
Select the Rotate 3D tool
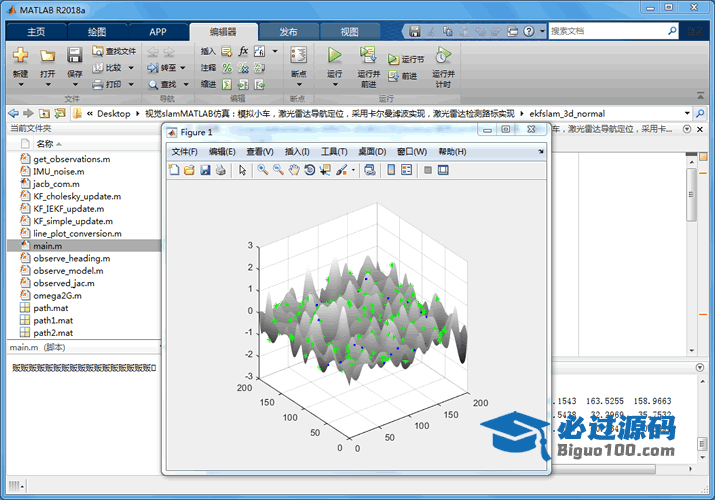(x=310, y=170)
